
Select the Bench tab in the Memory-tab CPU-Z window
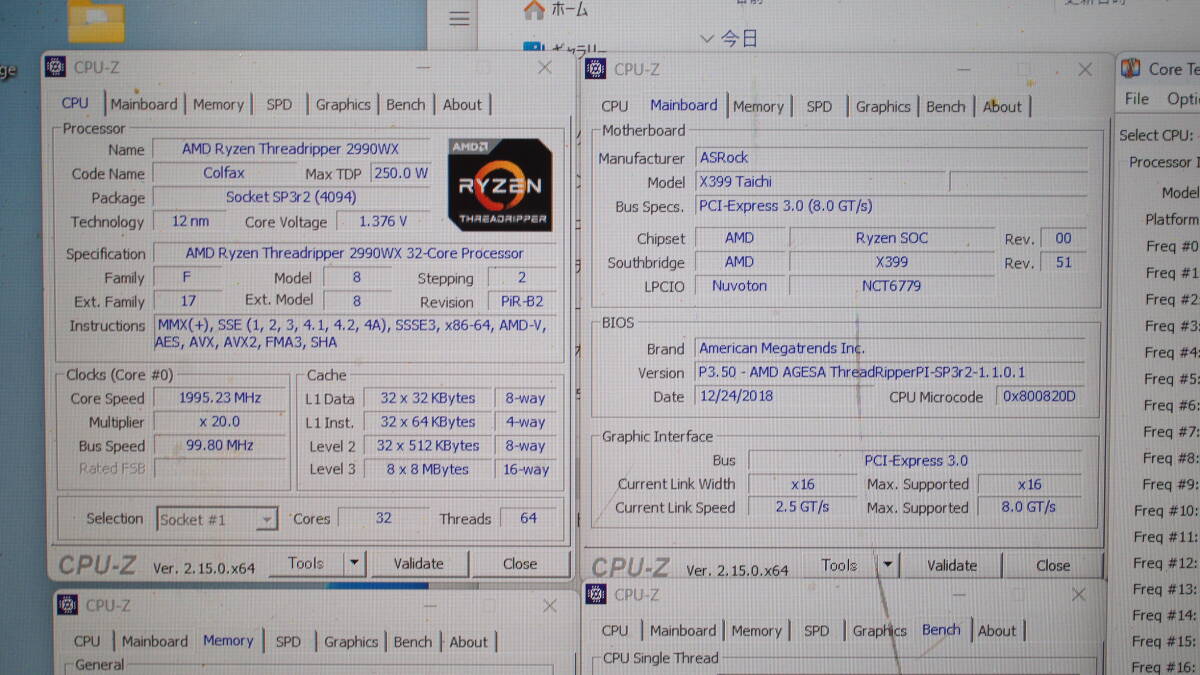coord(413,641)
